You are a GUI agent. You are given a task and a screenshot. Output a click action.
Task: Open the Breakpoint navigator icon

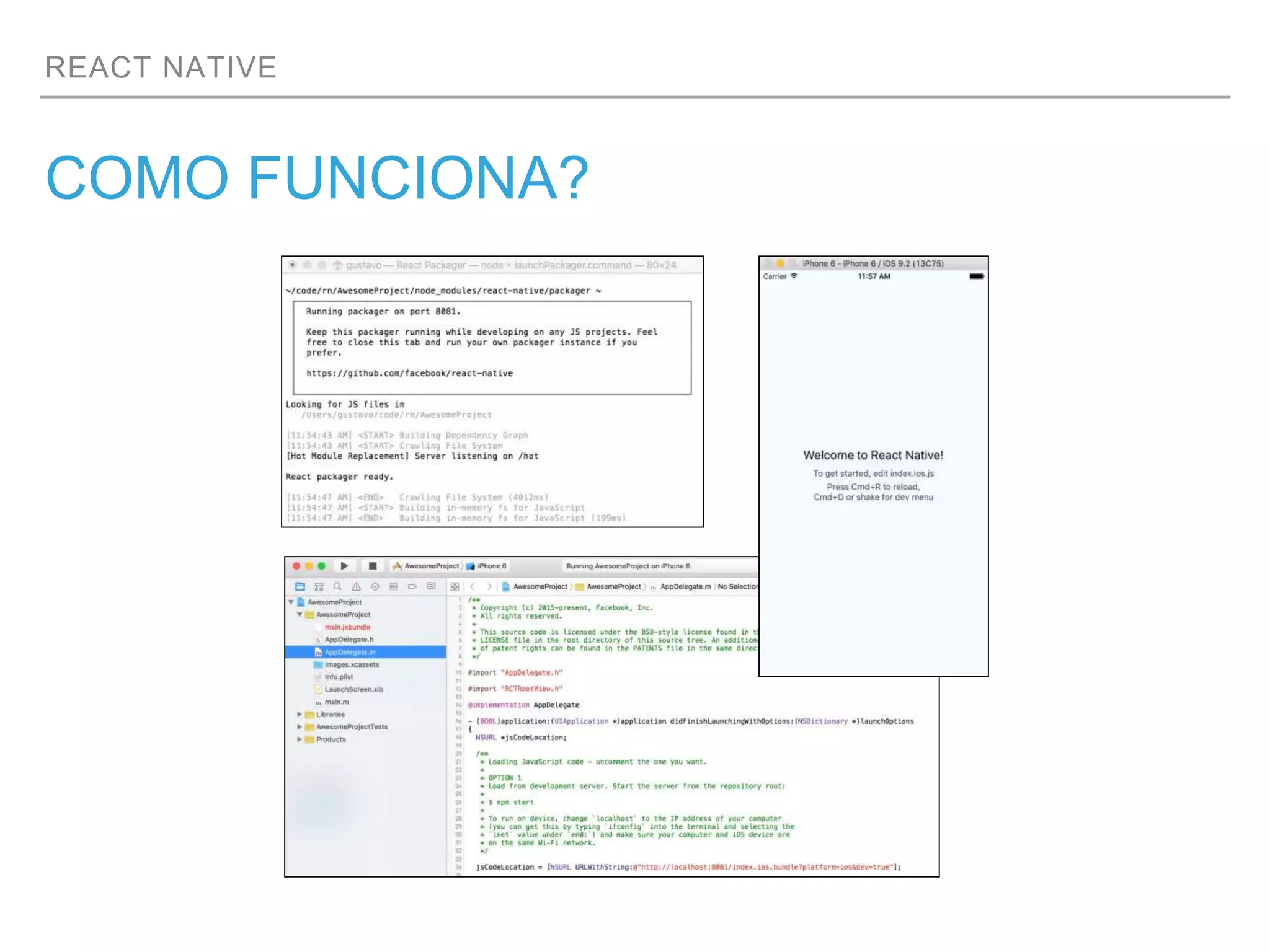click(x=412, y=586)
